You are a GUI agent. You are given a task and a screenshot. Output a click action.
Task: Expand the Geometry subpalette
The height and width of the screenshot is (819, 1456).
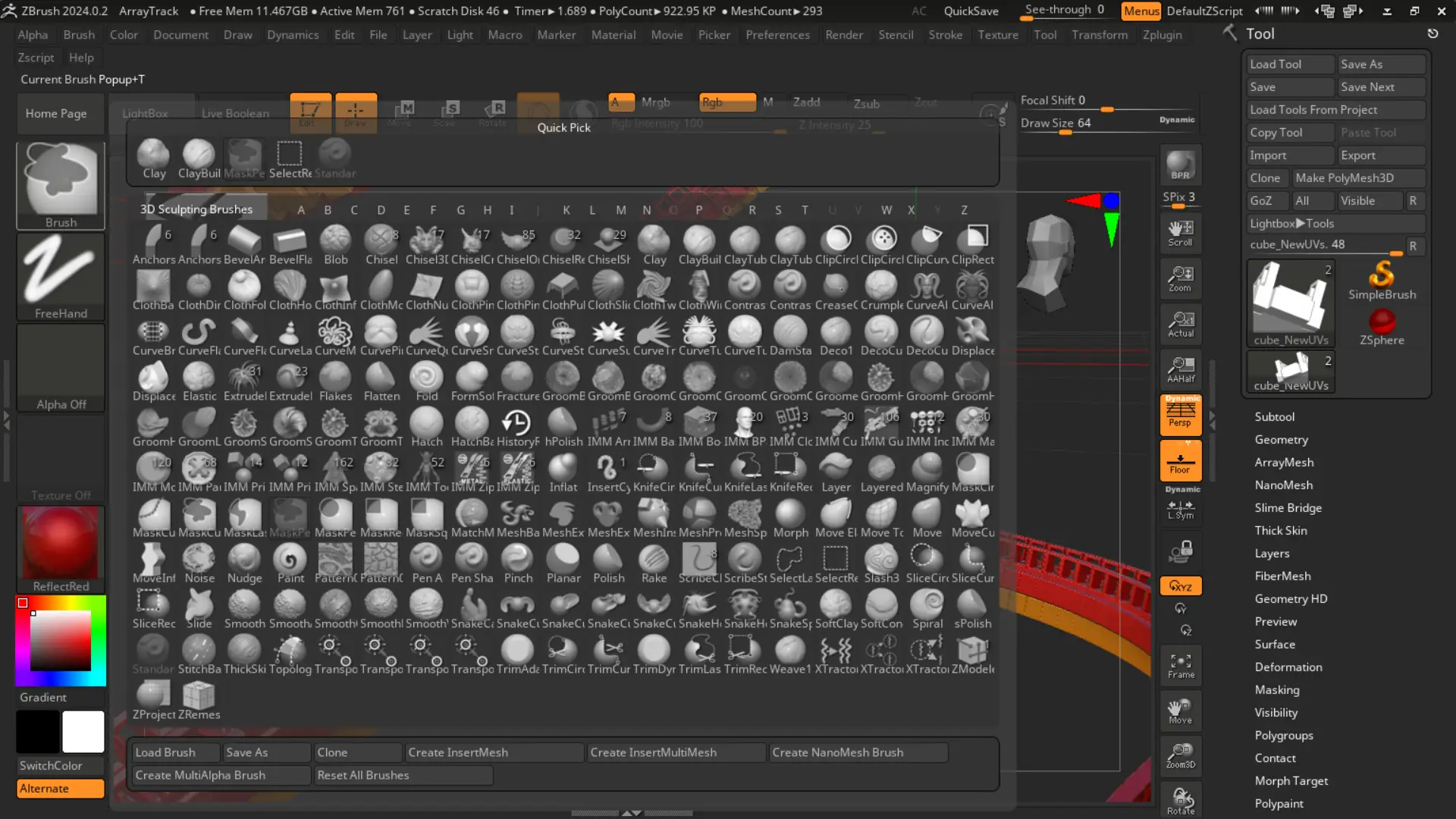coord(1281,439)
